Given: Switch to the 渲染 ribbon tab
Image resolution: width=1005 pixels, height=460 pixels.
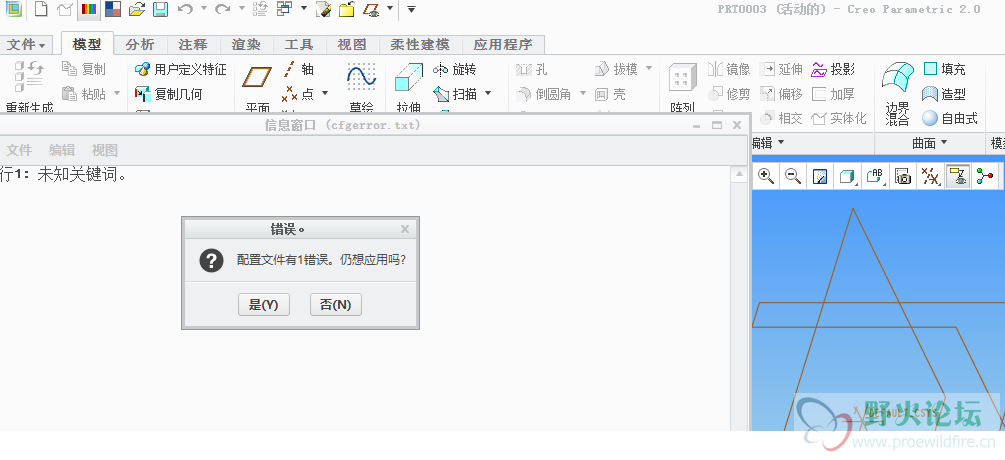Looking at the screenshot, I should [x=246, y=44].
